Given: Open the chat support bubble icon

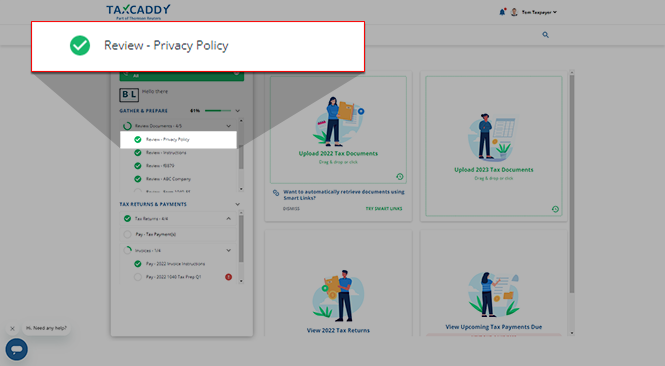Looking at the screenshot, I should tap(17, 349).
